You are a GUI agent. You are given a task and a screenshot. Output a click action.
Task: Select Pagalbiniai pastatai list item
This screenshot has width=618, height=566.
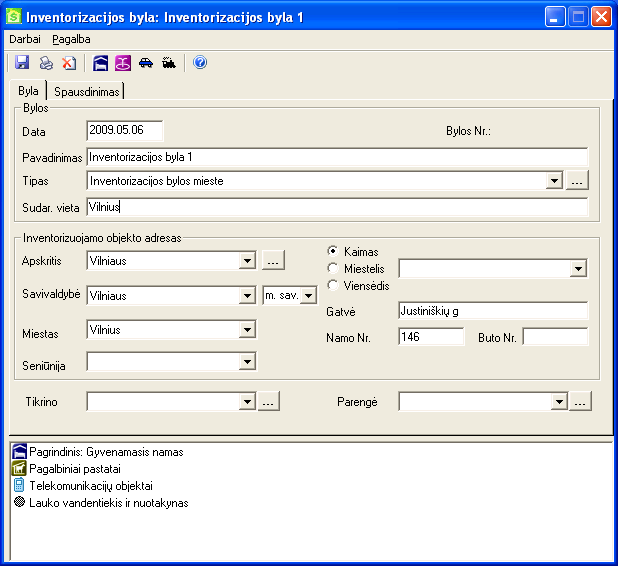(x=75, y=469)
